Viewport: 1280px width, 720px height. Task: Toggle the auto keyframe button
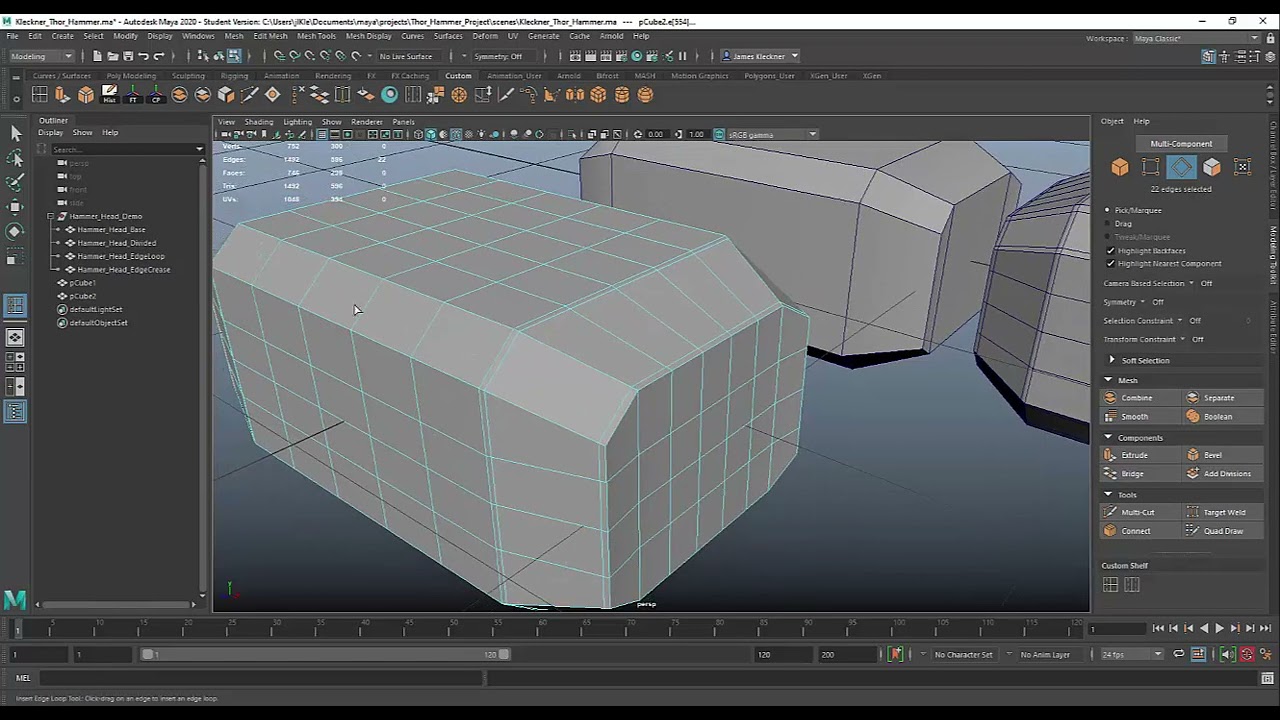click(1247, 654)
